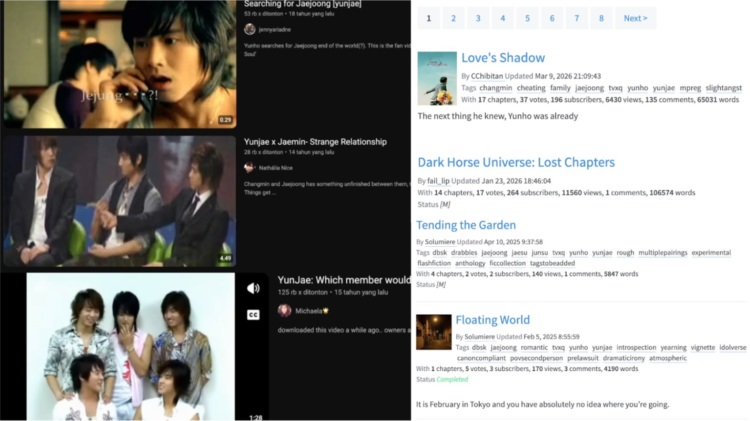Go to results page 2
This screenshot has height=421, width=750.
pos(453,18)
